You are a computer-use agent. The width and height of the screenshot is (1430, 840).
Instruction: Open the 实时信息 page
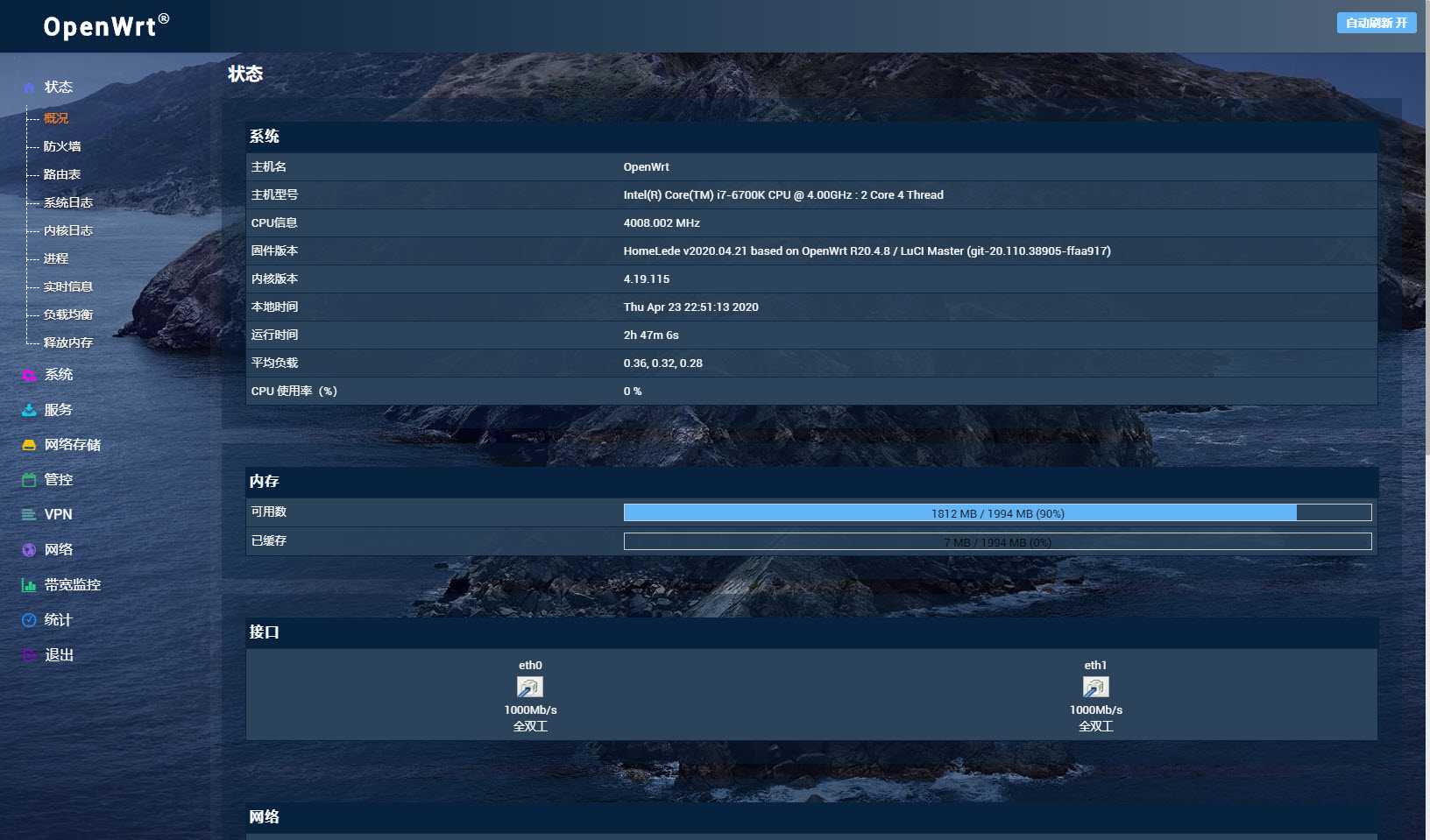point(68,286)
